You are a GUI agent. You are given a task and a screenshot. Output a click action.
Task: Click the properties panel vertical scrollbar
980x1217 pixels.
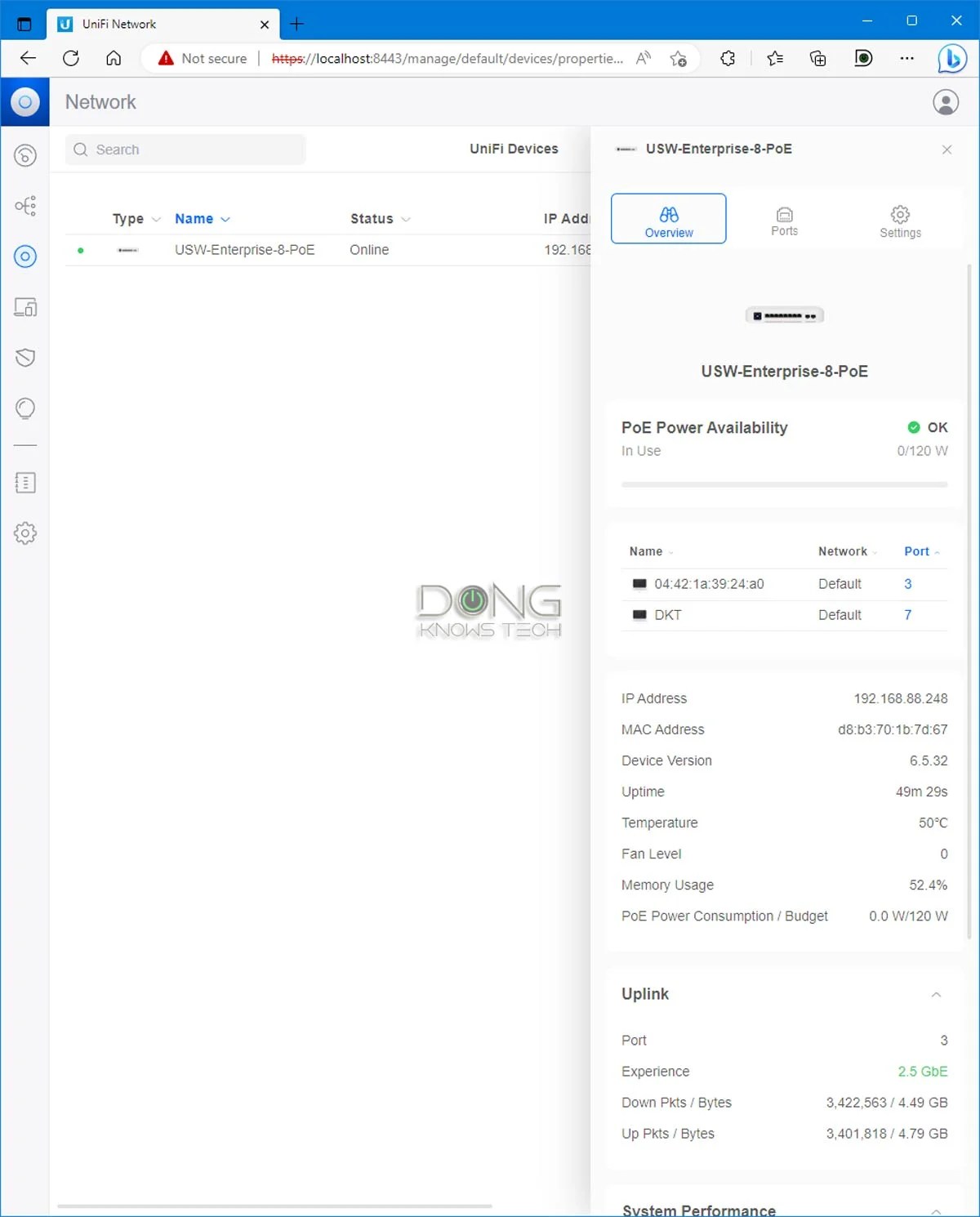[x=969, y=601]
